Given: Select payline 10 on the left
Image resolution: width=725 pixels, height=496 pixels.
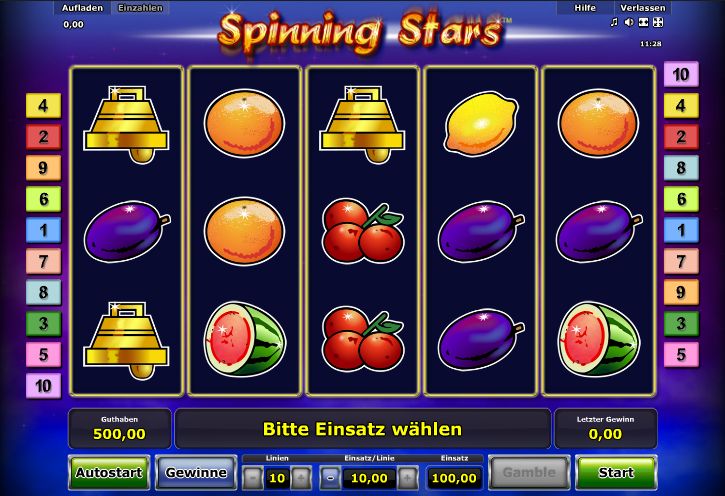Looking at the screenshot, I should coord(43,386).
